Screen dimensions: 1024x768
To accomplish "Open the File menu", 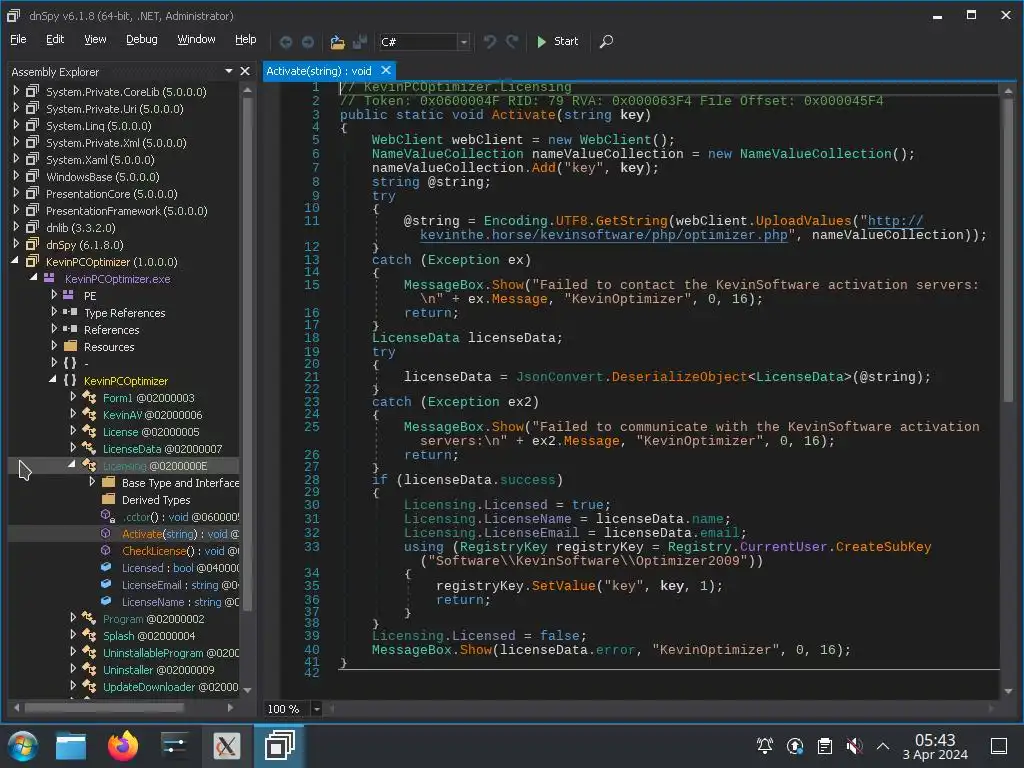I will tap(18, 39).
